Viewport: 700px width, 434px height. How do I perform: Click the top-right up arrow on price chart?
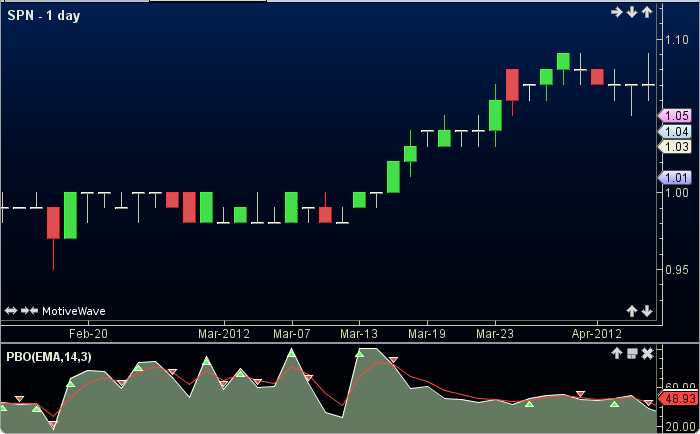(x=647, y=12)
